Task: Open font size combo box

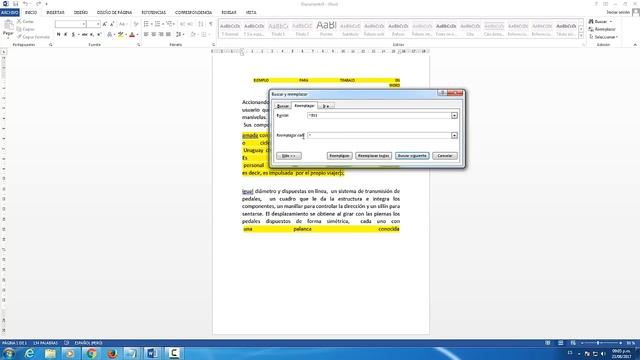Action: (93, 24)
